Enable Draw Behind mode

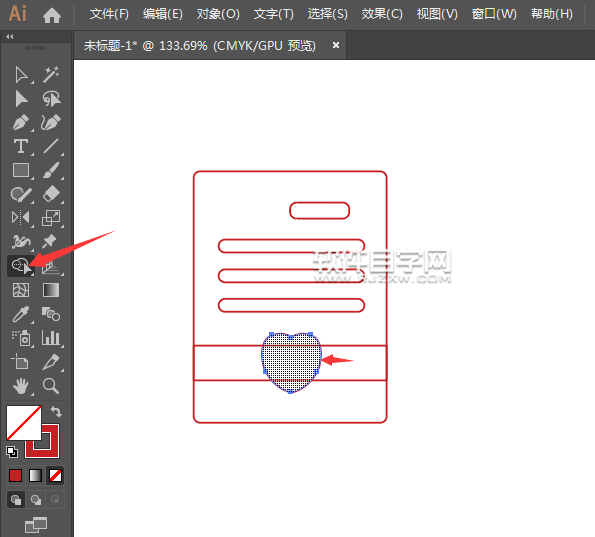click(x=36, y=500)
